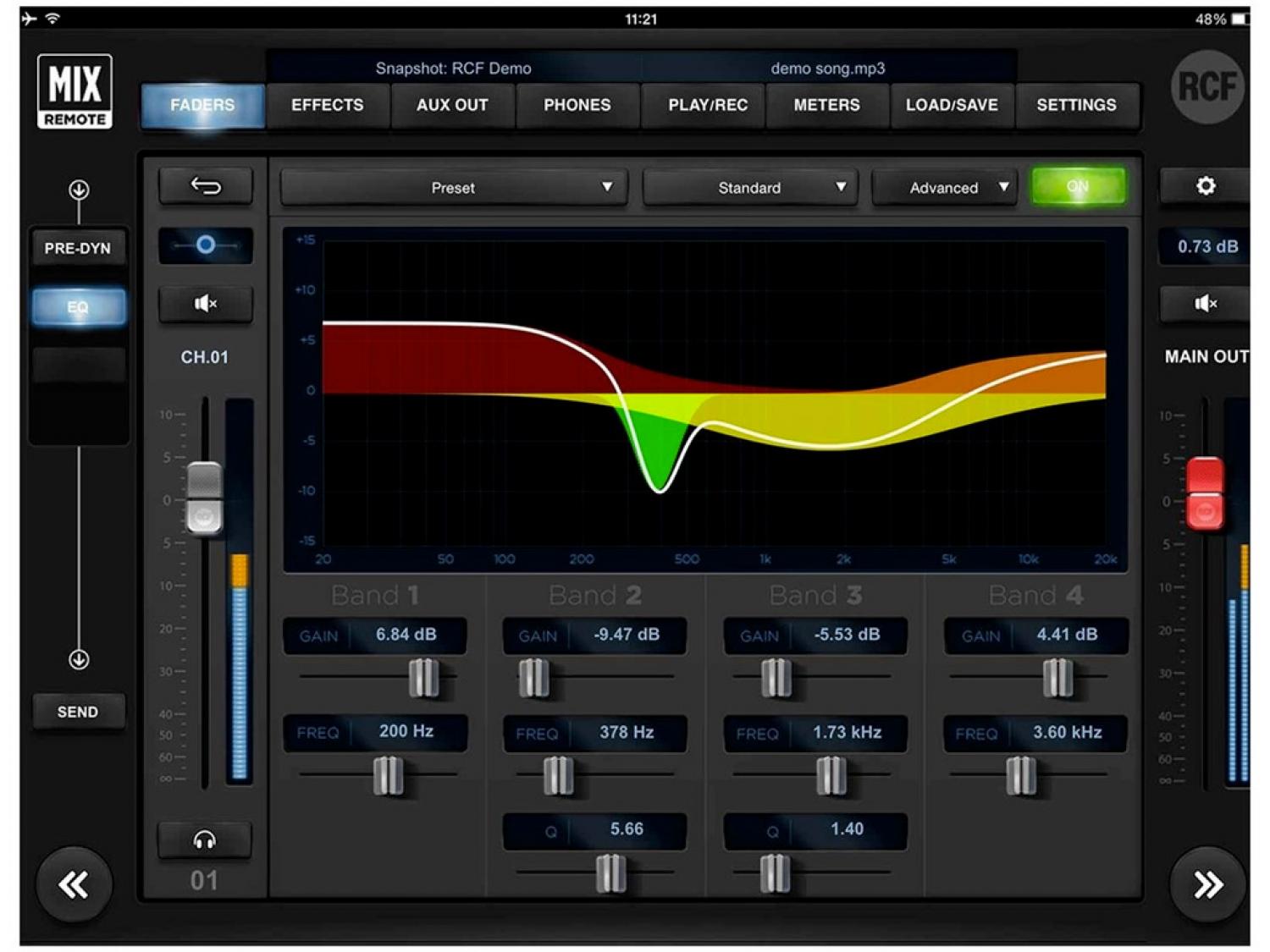The width and height of the screenshot is (1270, 952).
Task: Click the back arrow return icon
Action: (205, 186)
